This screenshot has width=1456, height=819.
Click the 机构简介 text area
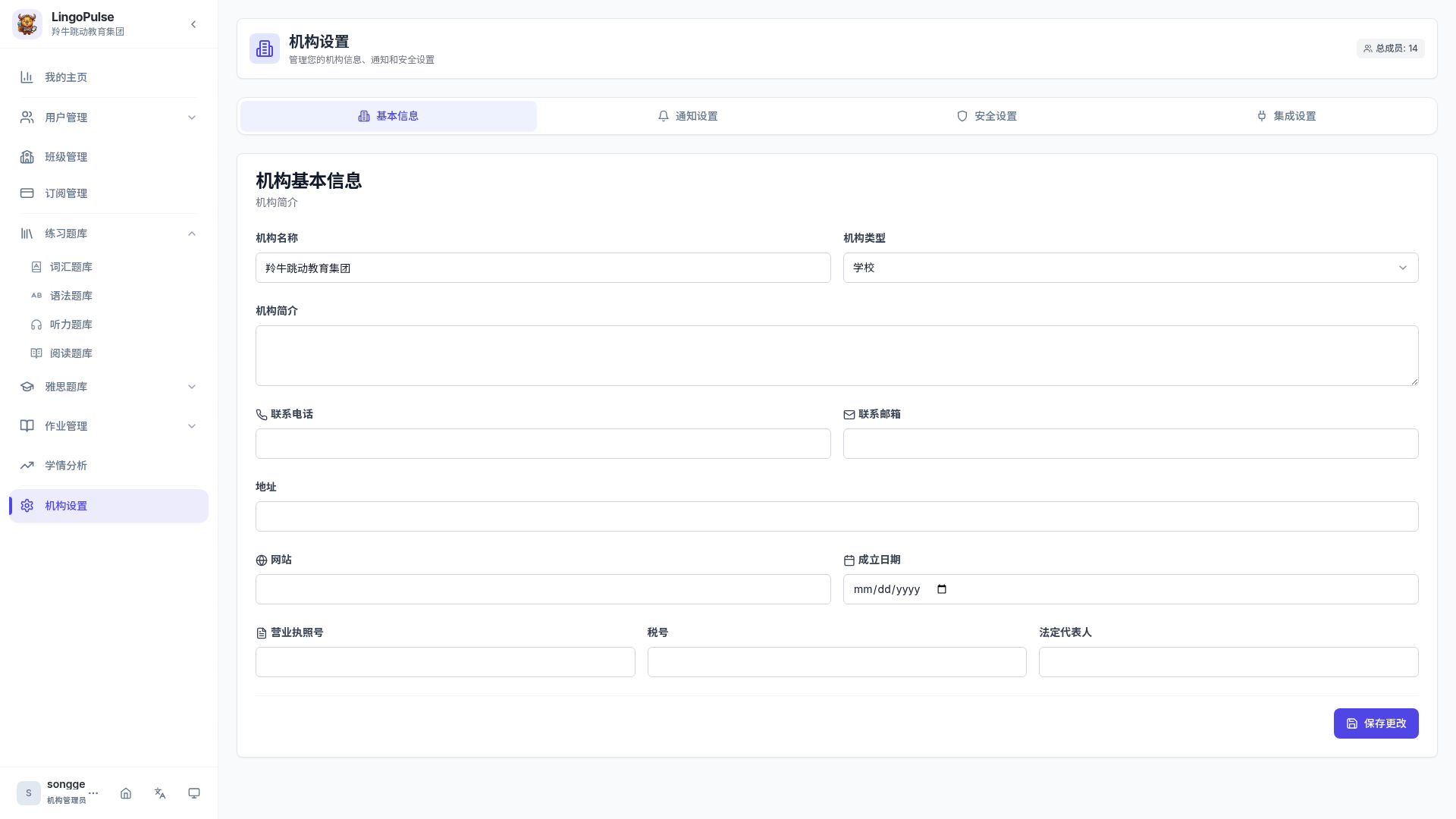click(836, 355)
